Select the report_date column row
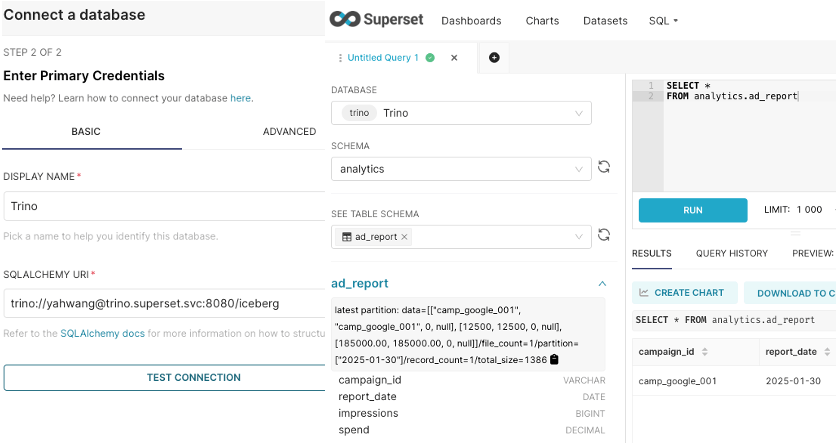The width and height of the screenshot is (838, 443). pyautogui.click(x=472, y=397)
